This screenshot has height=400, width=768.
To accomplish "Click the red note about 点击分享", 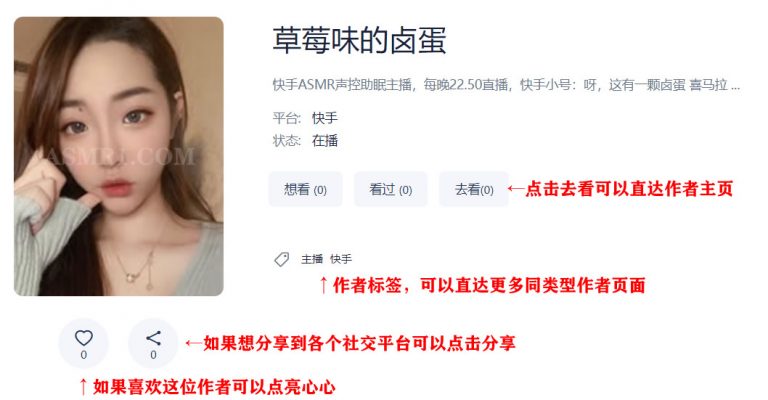I will (351, 343).
